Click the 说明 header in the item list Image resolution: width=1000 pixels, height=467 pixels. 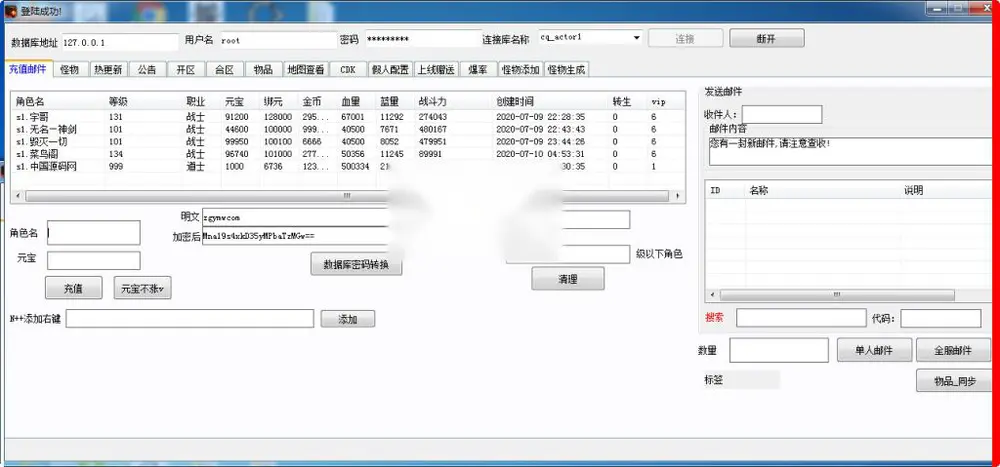click(x=947, y=191)
